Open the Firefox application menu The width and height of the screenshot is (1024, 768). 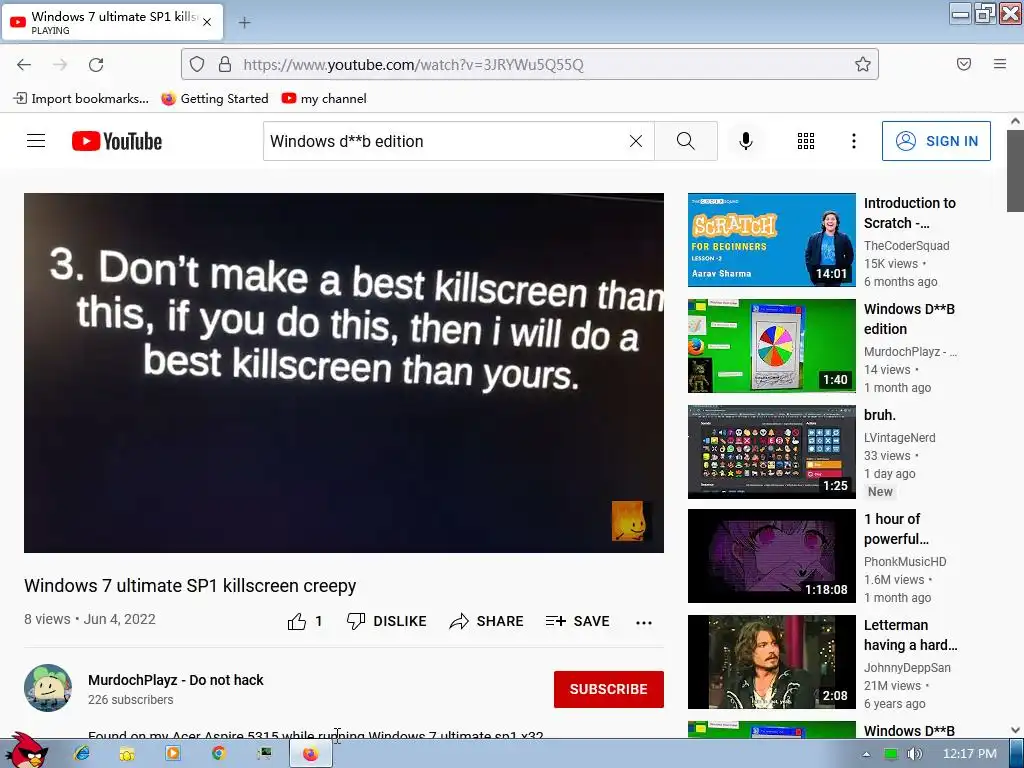point(1000,64)
